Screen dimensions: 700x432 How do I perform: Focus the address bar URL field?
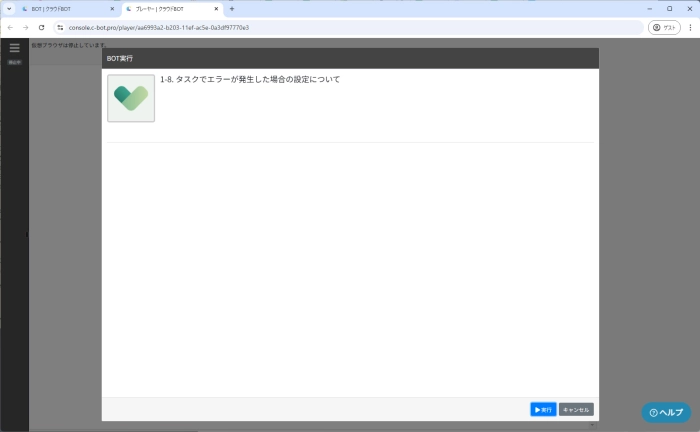[300, 27]
